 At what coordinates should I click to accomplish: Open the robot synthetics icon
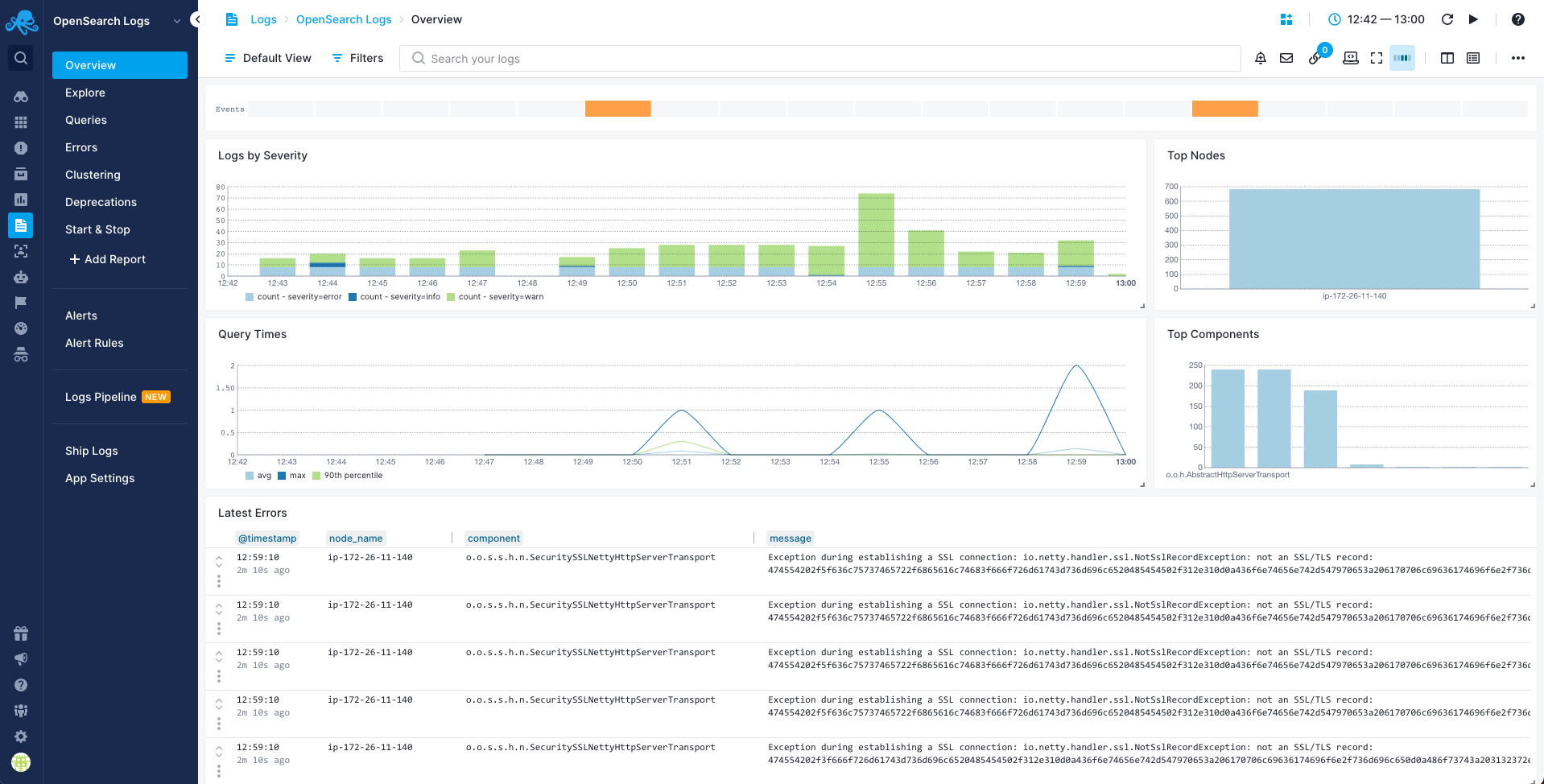click(21, 277)
